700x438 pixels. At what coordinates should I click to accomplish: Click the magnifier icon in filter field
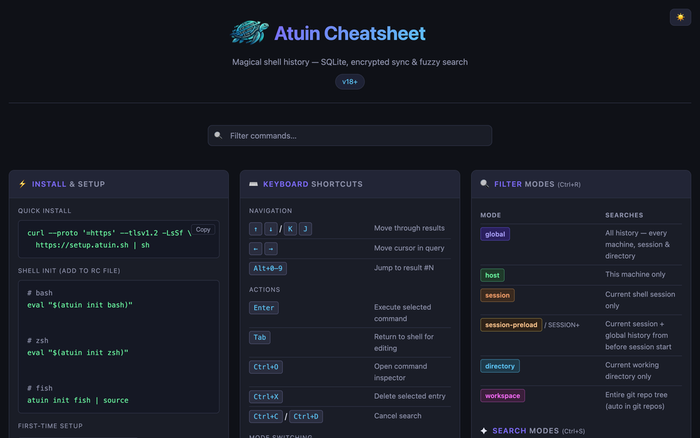218,135
